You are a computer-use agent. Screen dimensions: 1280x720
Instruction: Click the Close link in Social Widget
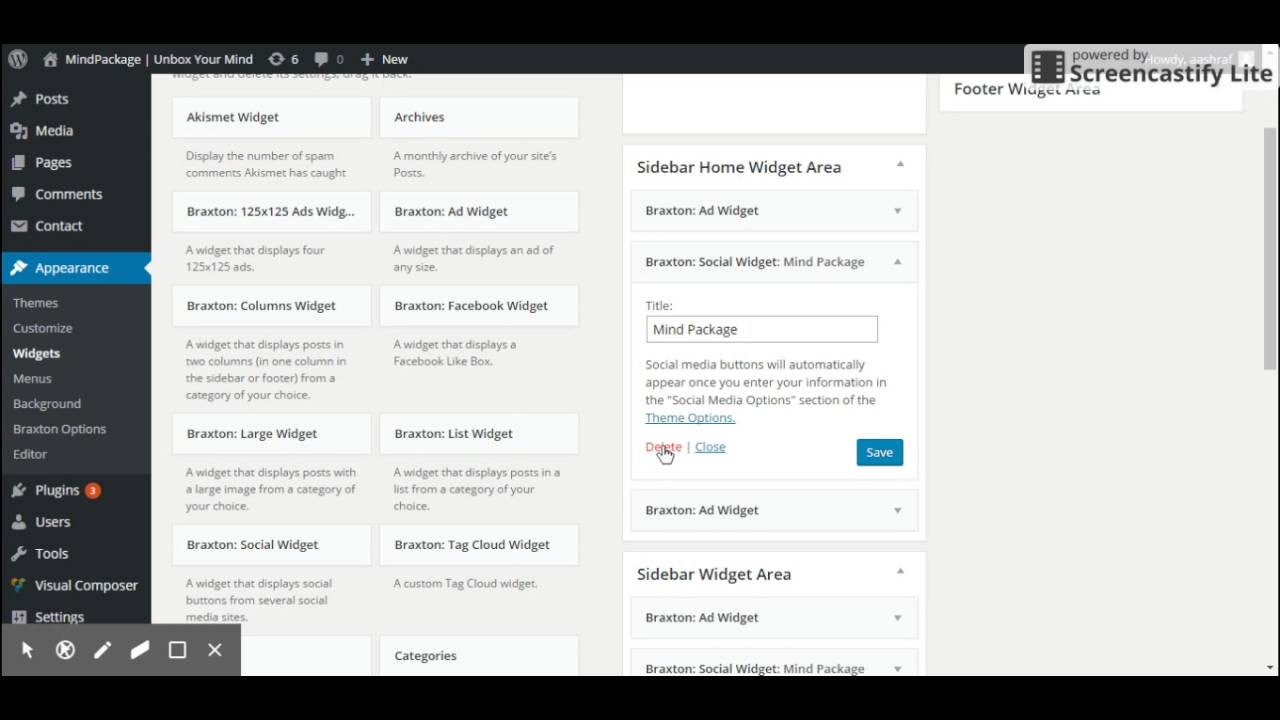[710, 447]
